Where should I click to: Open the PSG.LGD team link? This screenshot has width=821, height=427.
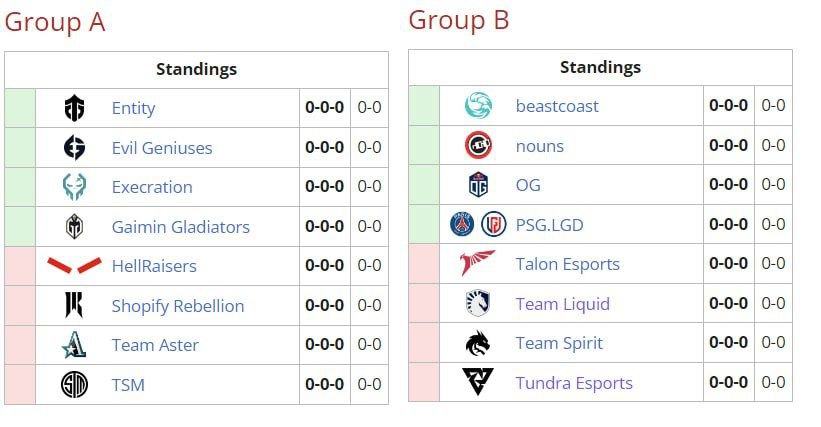point(549,225)
